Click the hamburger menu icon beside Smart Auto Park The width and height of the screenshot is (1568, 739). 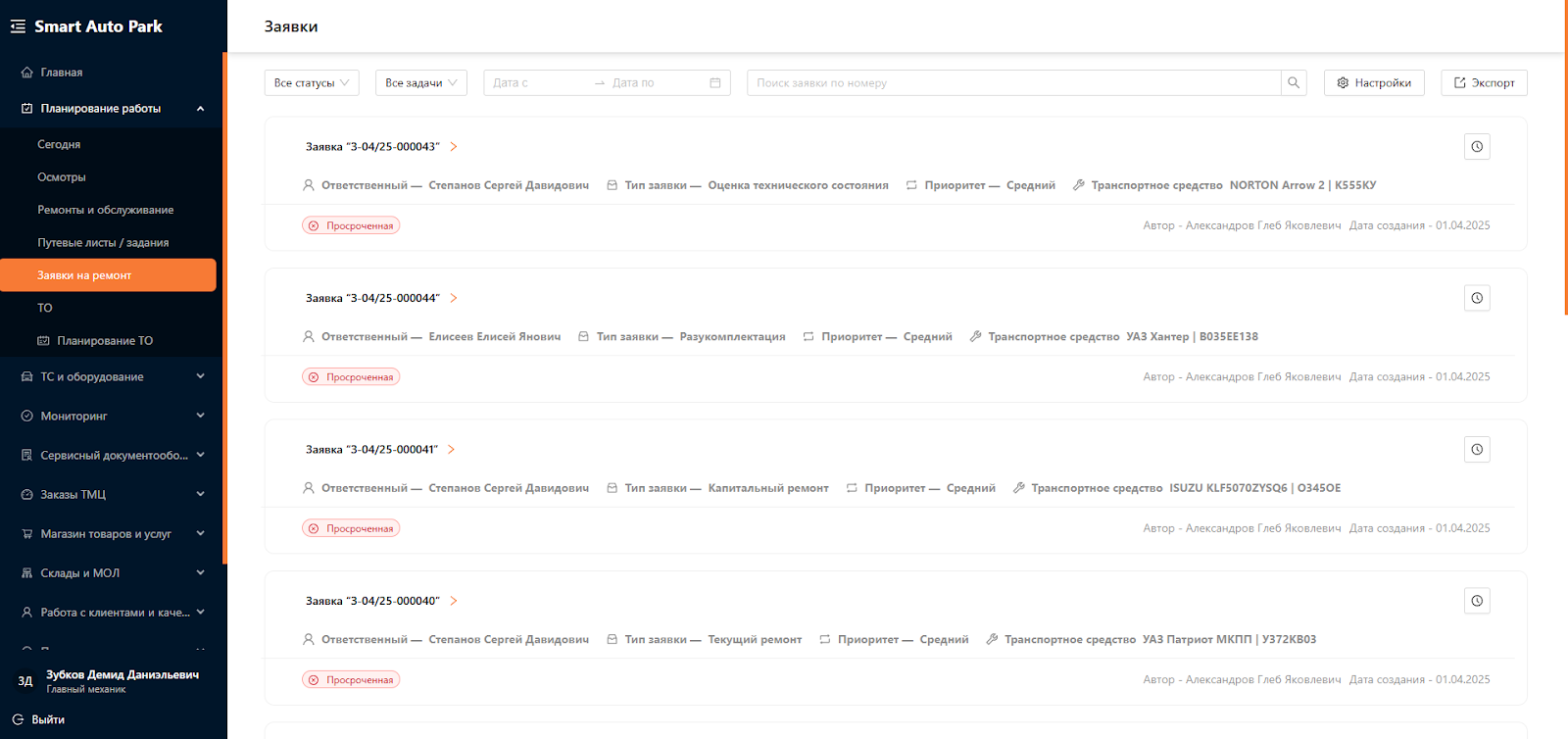coord(18,26)
